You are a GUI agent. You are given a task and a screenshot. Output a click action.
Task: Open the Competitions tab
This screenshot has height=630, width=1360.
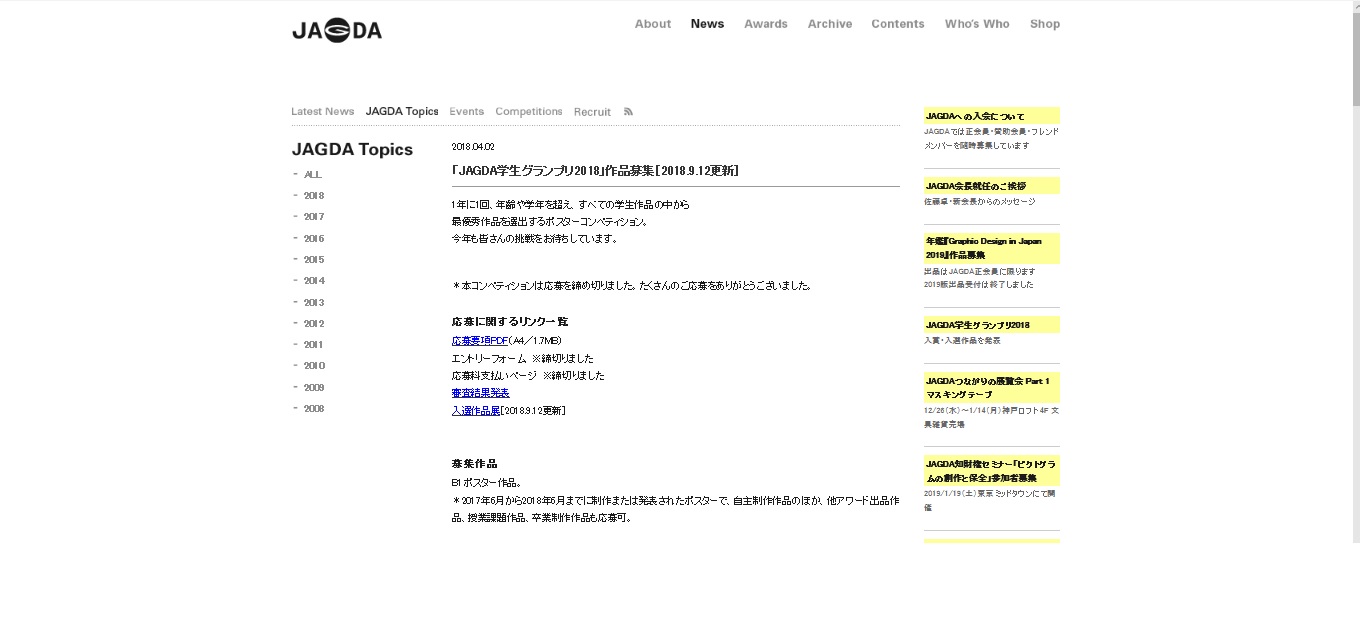529,111
